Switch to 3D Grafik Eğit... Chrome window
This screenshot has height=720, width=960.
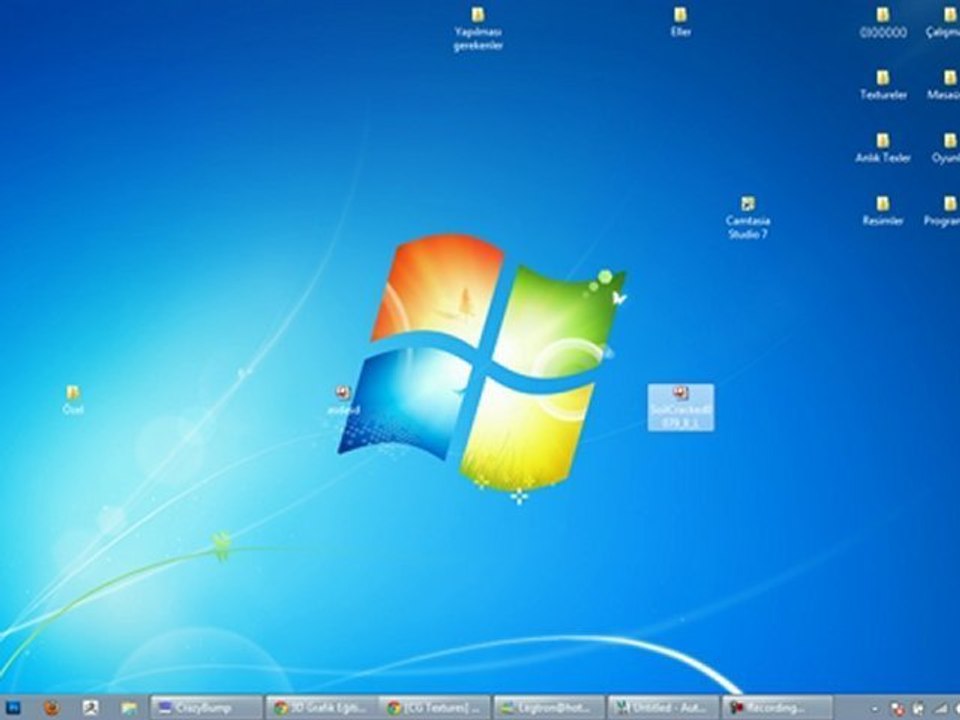coord(320,708)
